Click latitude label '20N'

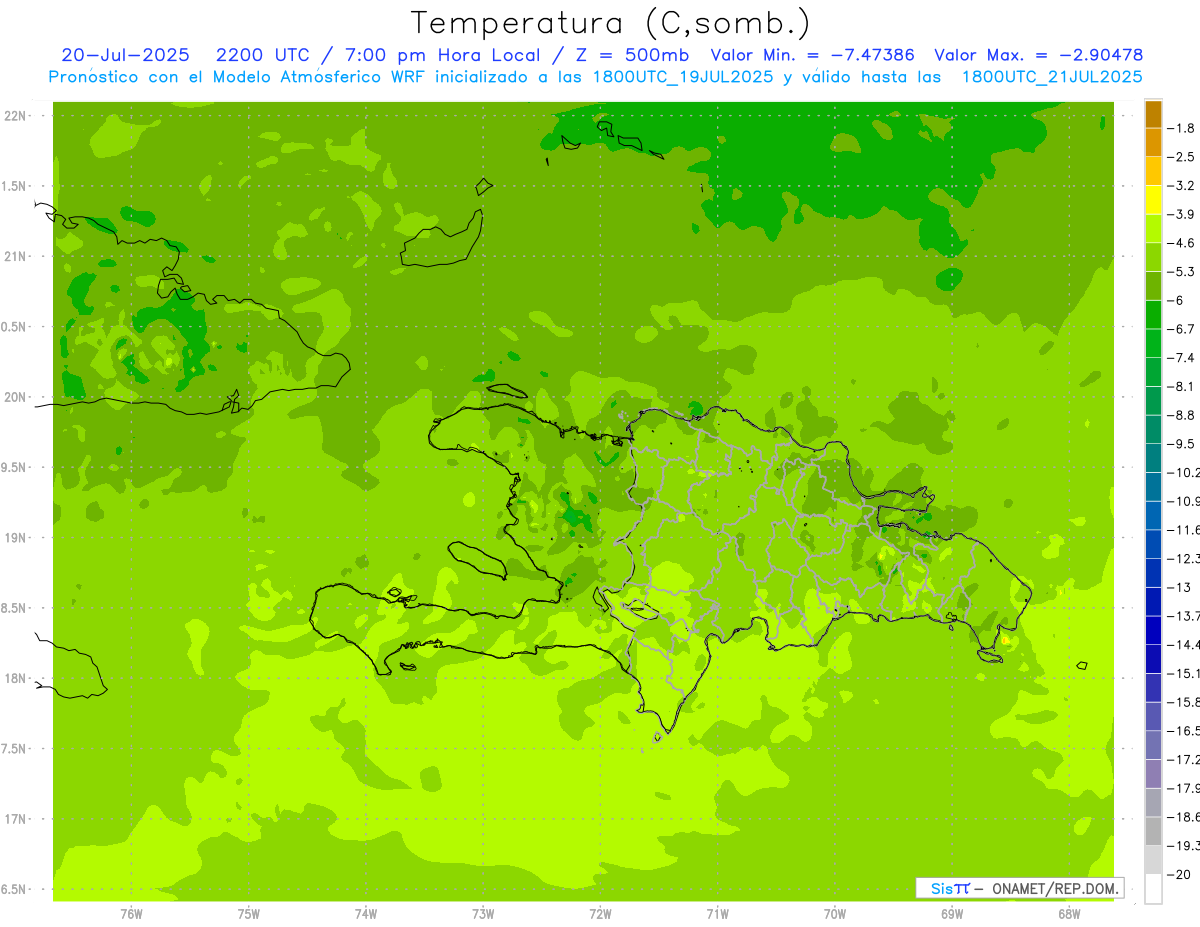point(16,397)
